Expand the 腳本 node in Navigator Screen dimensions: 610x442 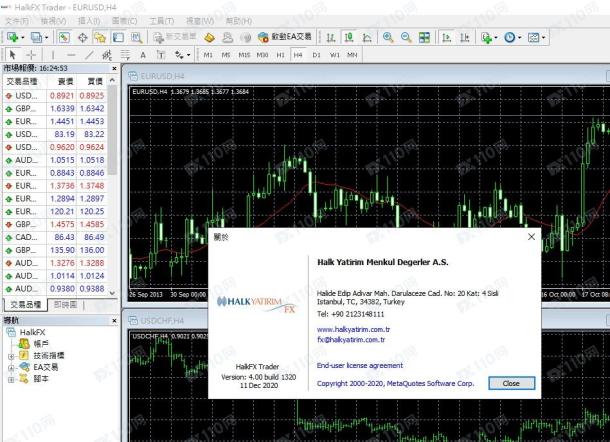11,379
